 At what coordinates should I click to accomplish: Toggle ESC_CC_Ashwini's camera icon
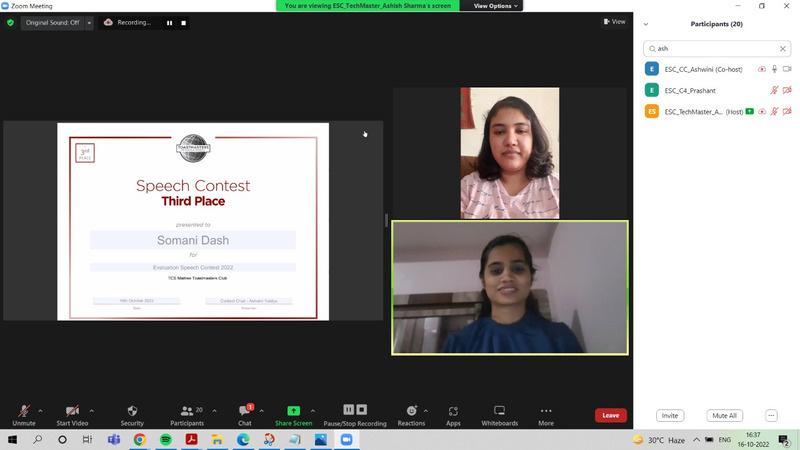pos(787,69)
